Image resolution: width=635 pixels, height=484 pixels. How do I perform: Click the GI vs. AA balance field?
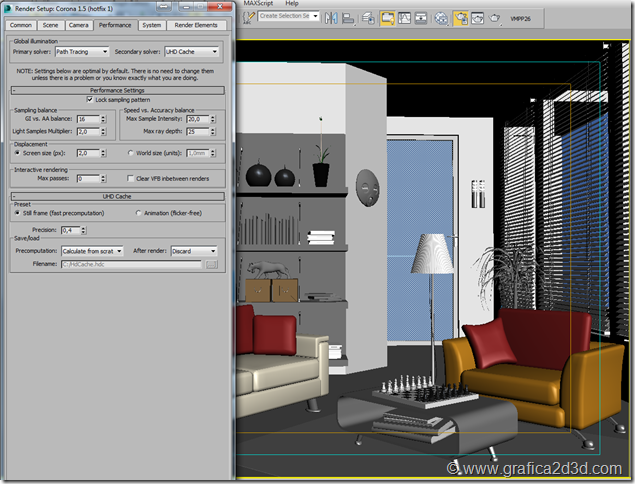coord(86,119)
